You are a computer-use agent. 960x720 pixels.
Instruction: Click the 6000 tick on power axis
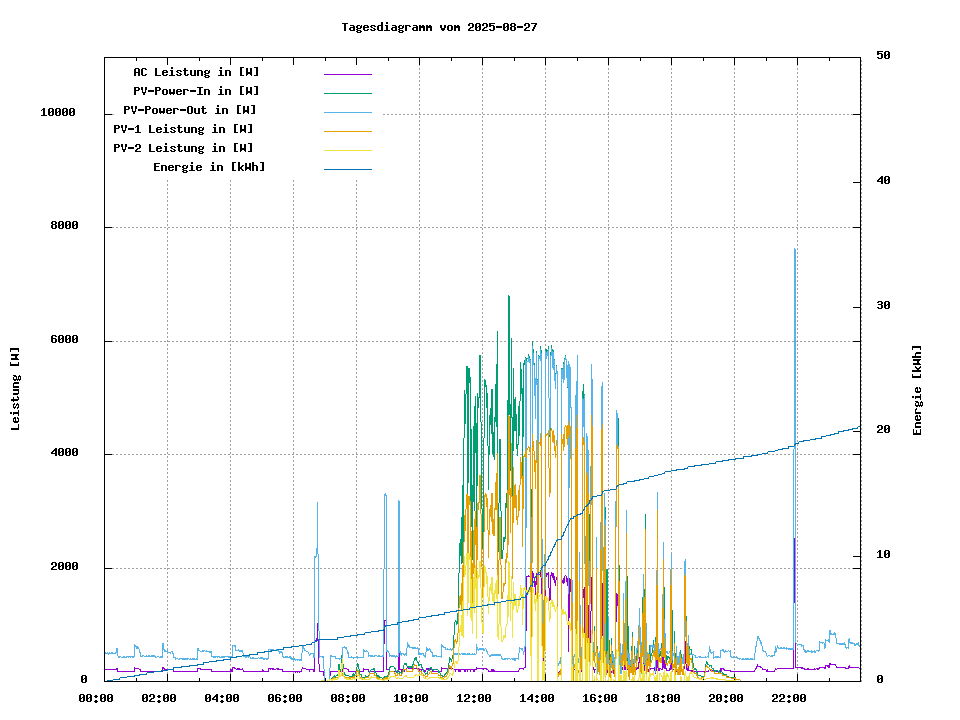tap(64, 340)
